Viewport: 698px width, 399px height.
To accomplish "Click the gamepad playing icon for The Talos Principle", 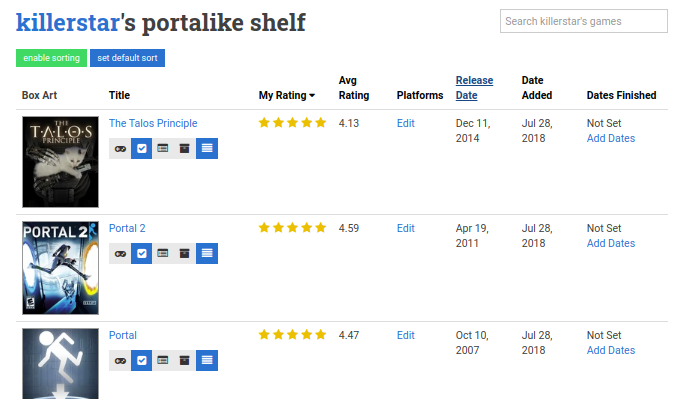I will click(120, 149).
